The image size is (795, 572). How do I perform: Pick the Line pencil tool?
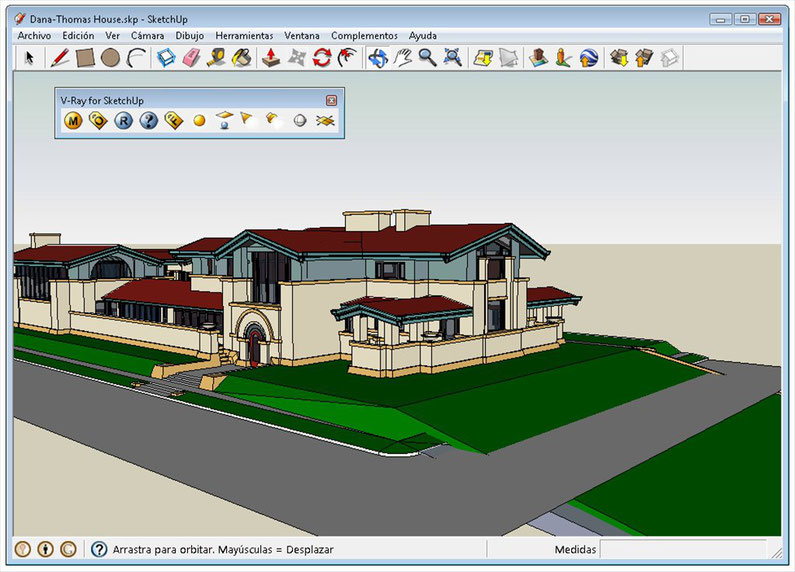coord(60,58)
